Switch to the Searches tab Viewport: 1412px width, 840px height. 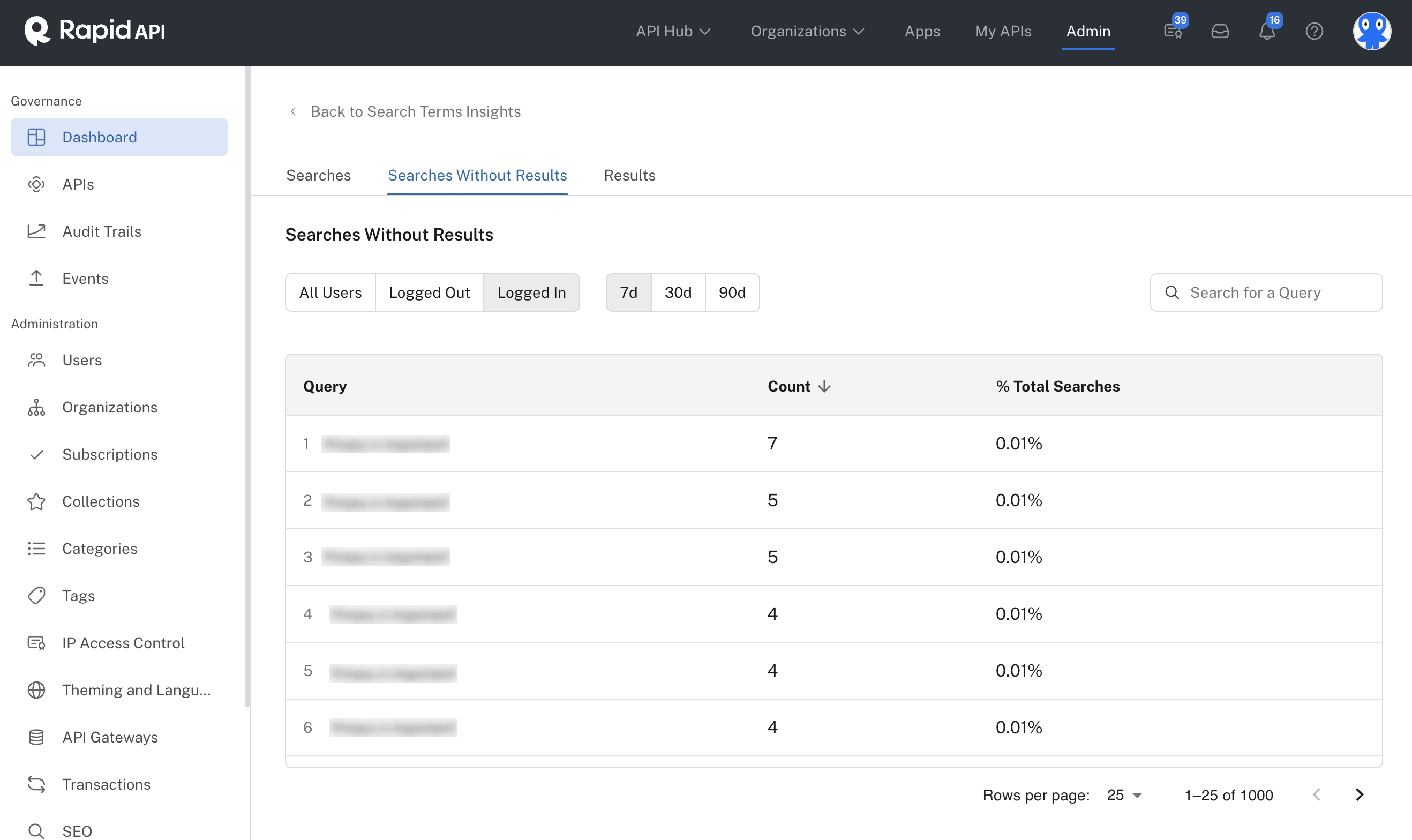[318, 175]
